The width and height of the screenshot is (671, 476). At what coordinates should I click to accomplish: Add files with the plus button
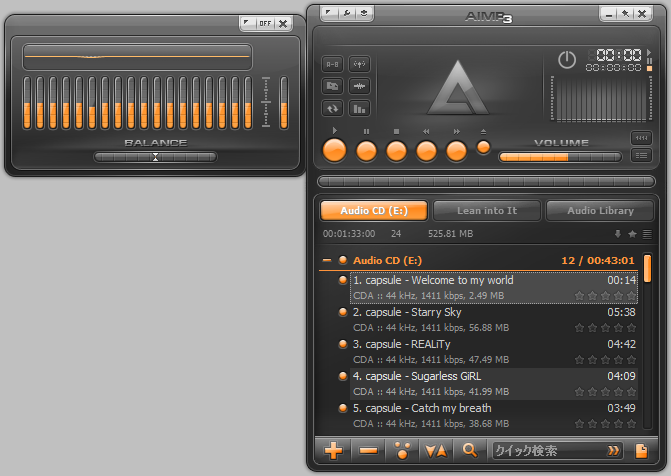(333, 450)
